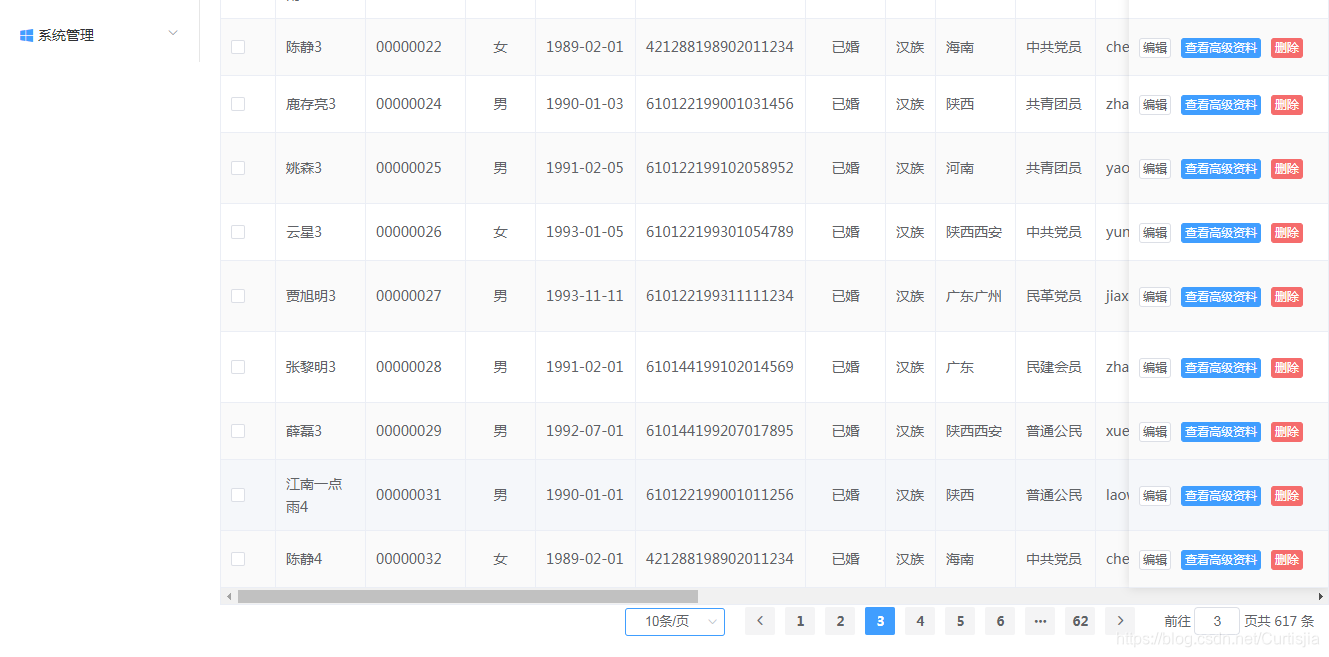
Task: Click ID number 610144199207017895
Action: point(720,431)
